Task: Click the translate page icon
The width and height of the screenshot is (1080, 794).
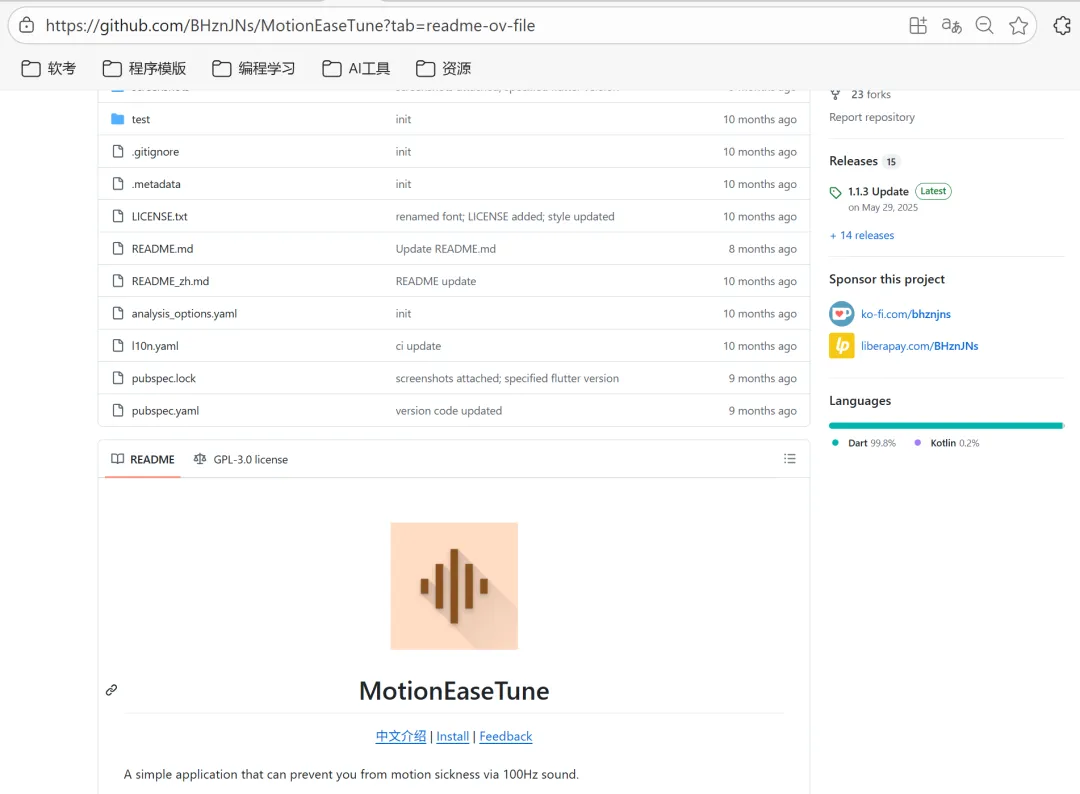Action: pyautogui.click(x=951, y=25)
